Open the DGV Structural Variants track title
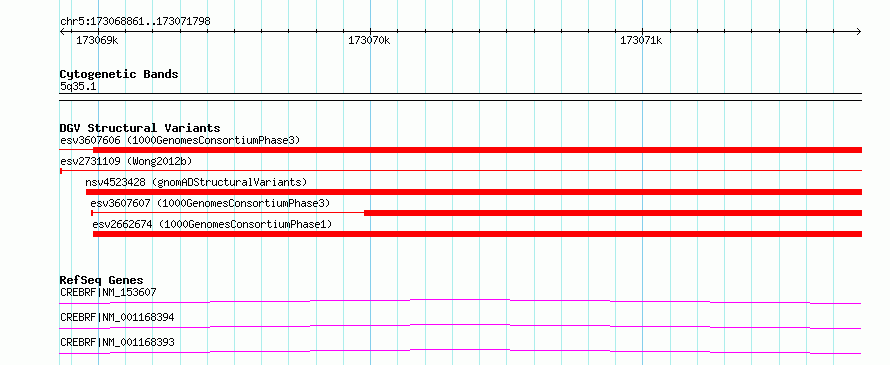Image resolution: width=890 pixels, height=365 pixels. point(140,128)
